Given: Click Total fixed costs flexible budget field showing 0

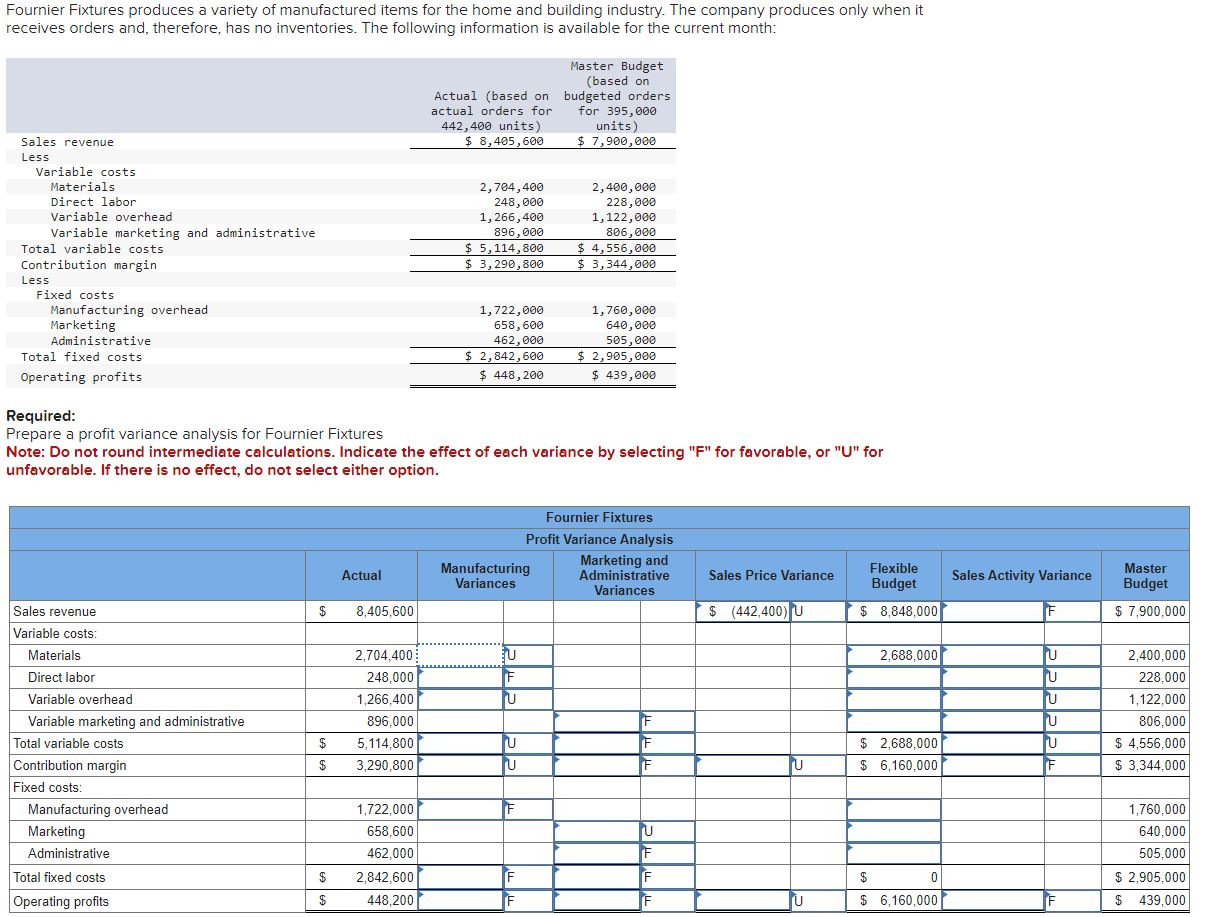Looking at the screenshot, I should pyautogui.click(x=894, y=878).
